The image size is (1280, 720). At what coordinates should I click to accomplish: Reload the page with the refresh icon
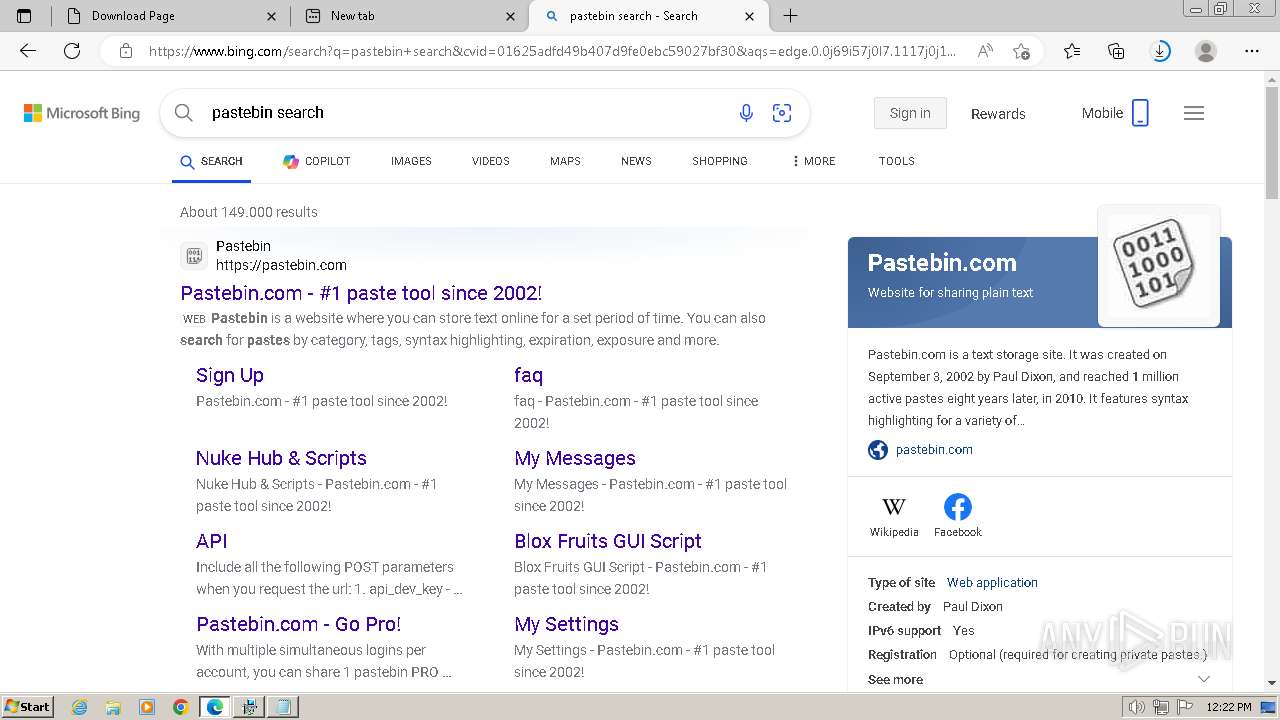[72, 51]
